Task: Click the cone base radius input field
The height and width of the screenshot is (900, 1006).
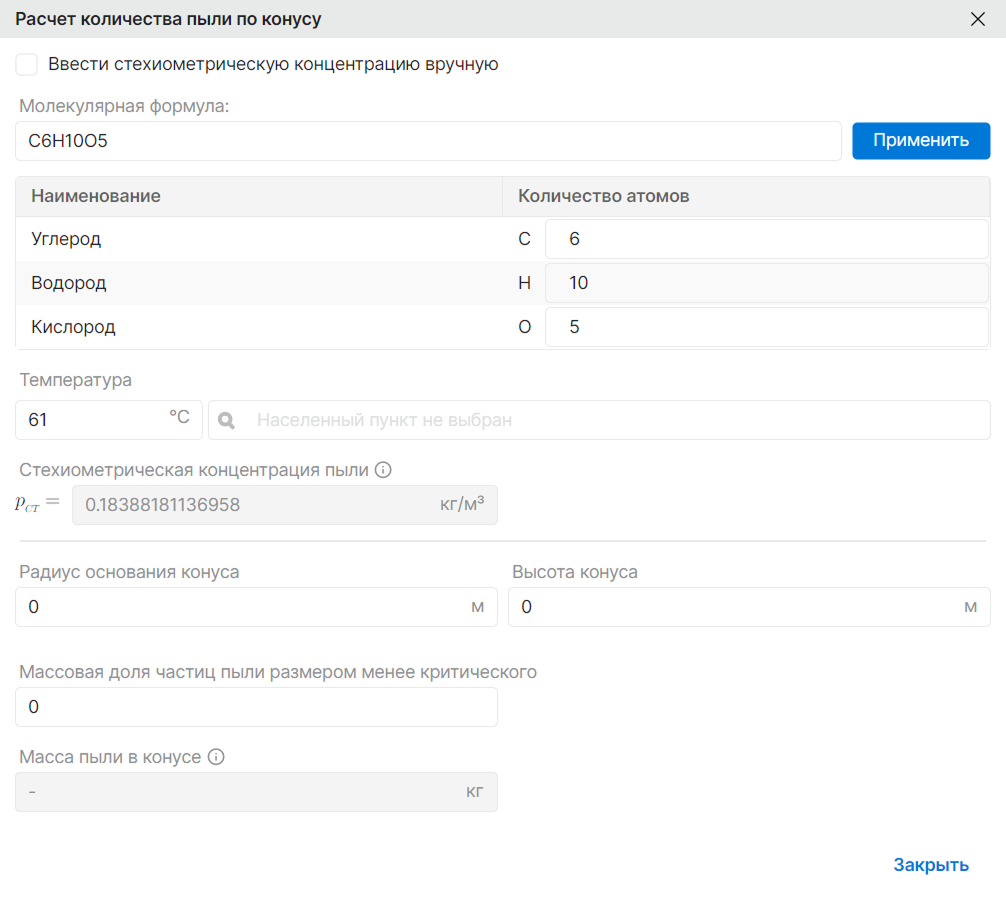Action: [x=257, y=607]
